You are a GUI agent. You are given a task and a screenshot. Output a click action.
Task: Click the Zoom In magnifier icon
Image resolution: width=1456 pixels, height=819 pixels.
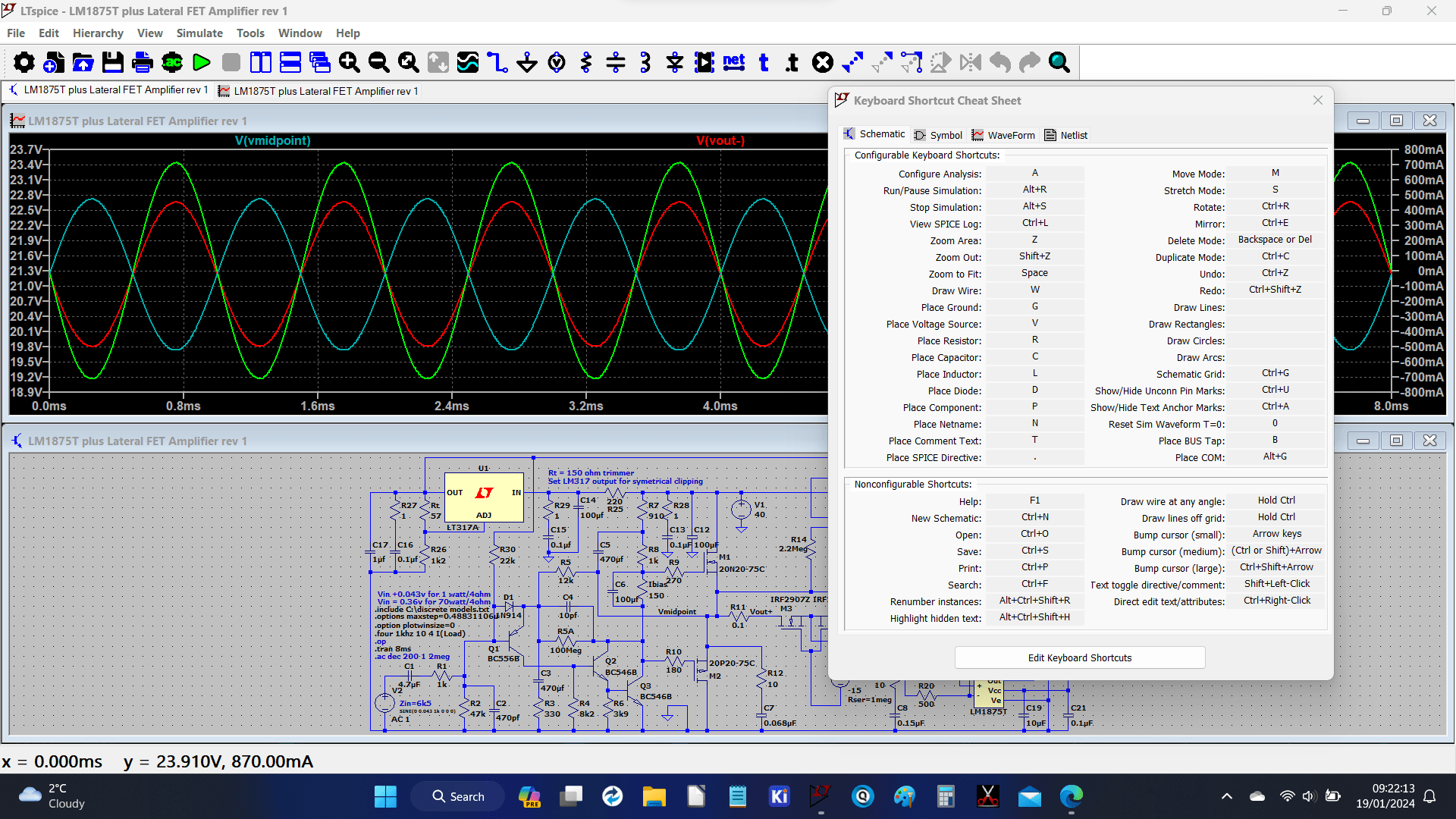pyautogui.click(x=350, y=62)
